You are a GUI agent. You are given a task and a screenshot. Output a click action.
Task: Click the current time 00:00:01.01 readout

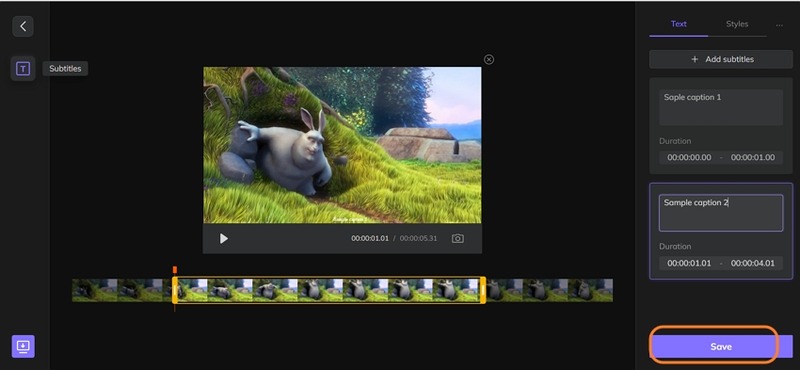coord(370,238)
